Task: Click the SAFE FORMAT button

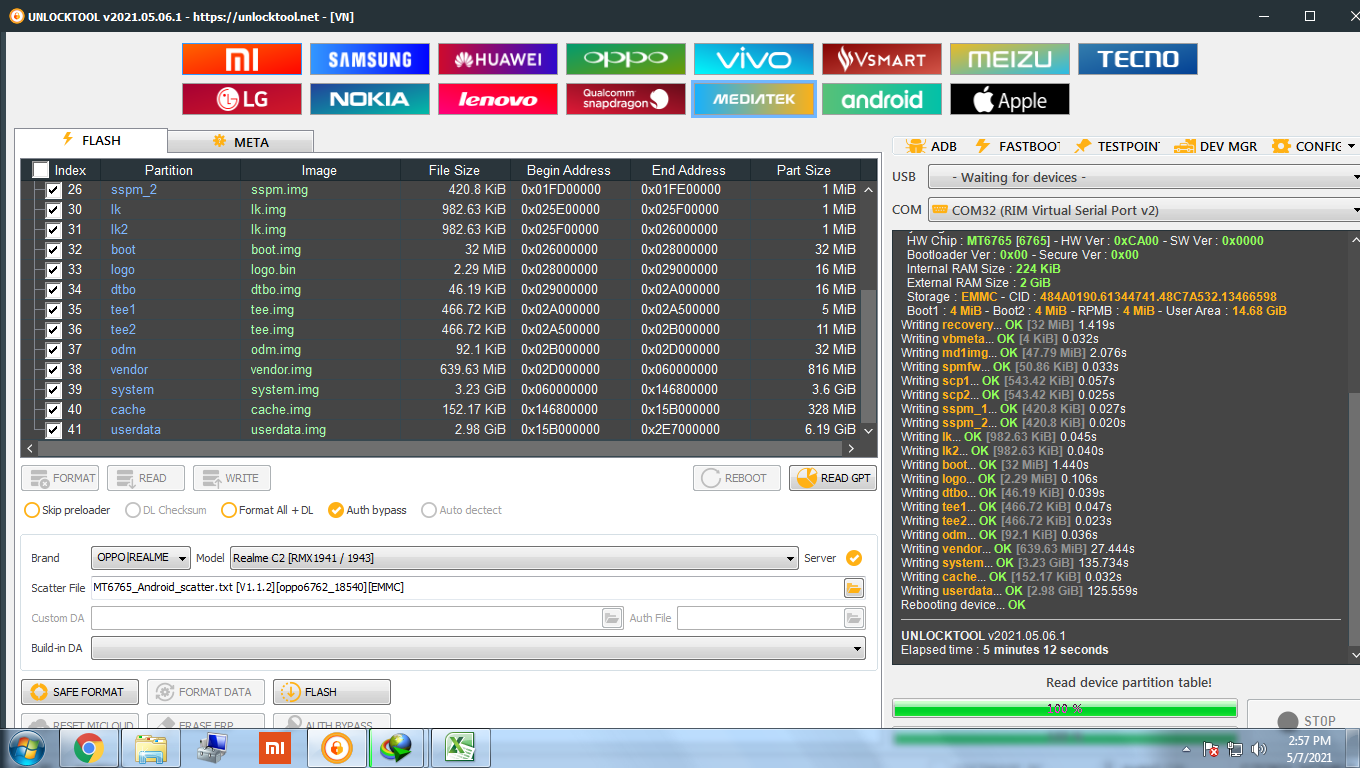Action: (x=78, y=692)
